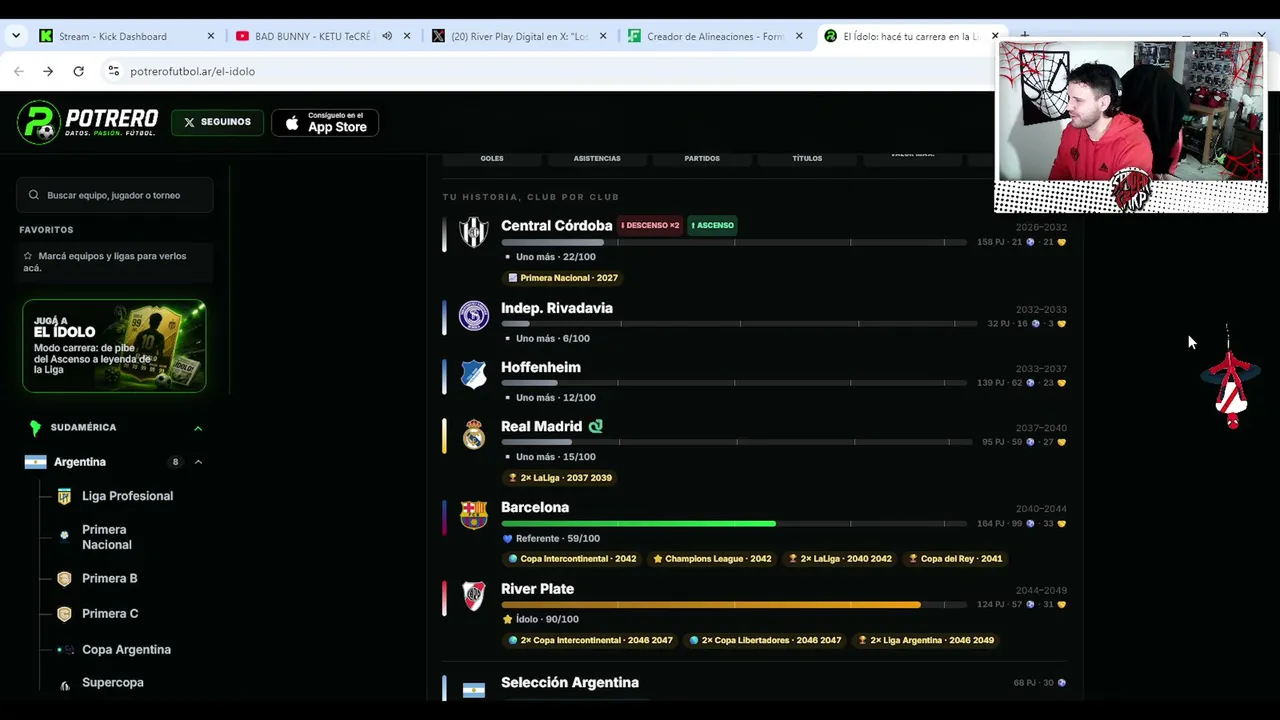The height and width of the screenshot is (720, 1280).
Task: Open Primera Nacional in the sidebar list
Action: point(107,537)
